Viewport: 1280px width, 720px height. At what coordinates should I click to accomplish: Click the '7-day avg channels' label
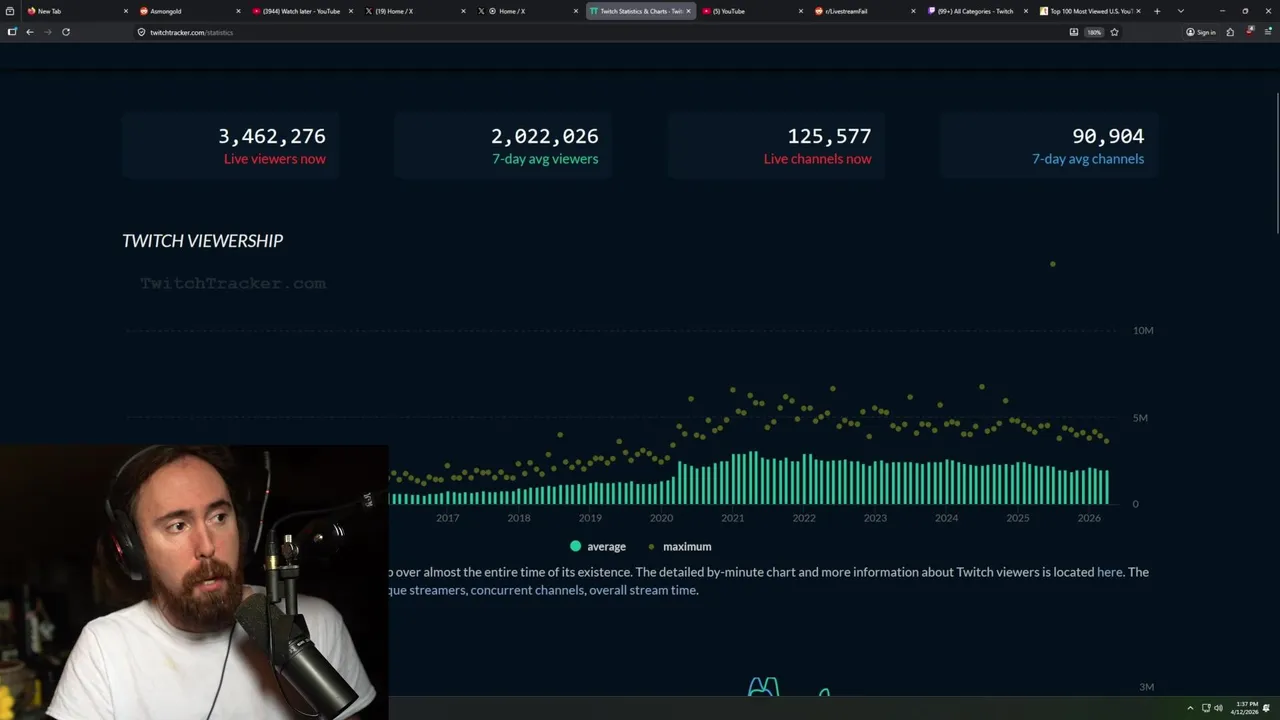1088,159
